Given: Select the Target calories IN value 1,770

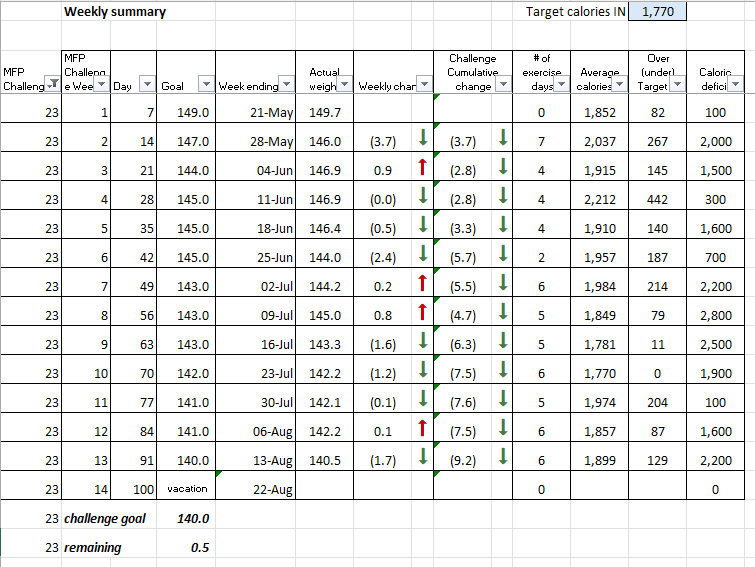Looking at the screenshot, I should (657, 12).
